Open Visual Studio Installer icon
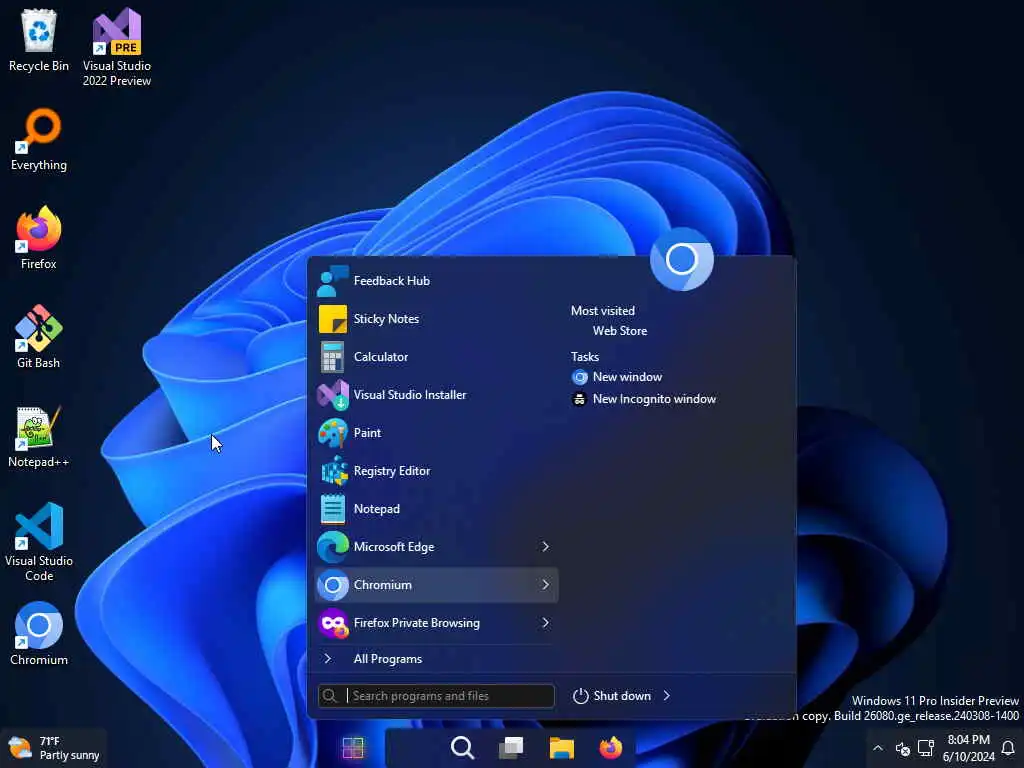The width and height of the screenshot is (1024, 768). tap(332, 394)
